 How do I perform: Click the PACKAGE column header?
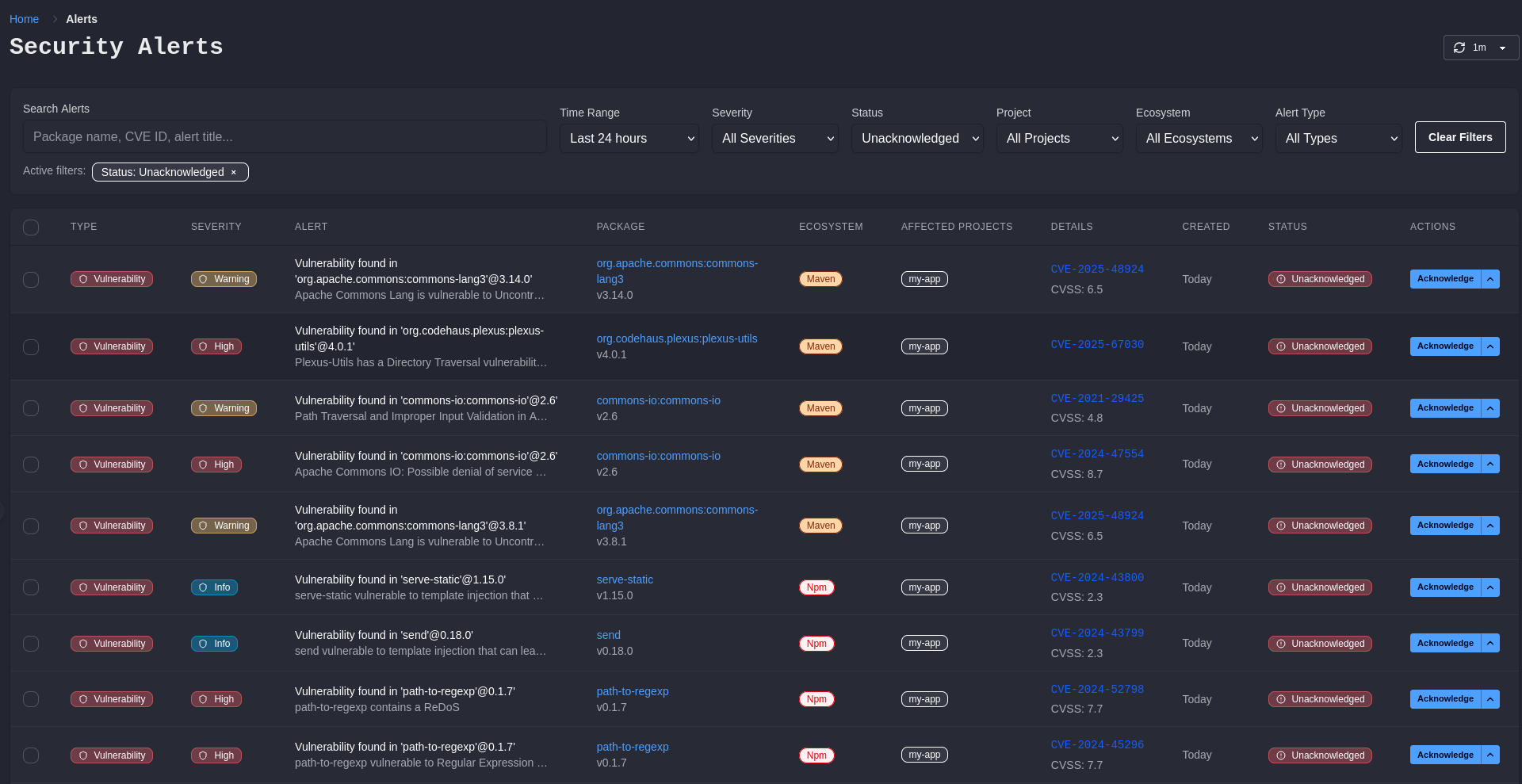pyautogui.click(x=621, y=227)
